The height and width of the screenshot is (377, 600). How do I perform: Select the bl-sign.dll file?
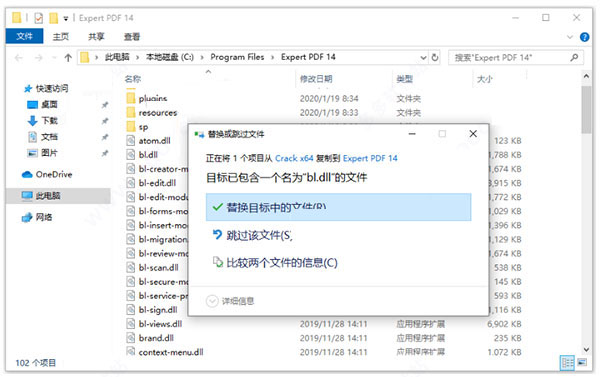click(x=158, y=310)
